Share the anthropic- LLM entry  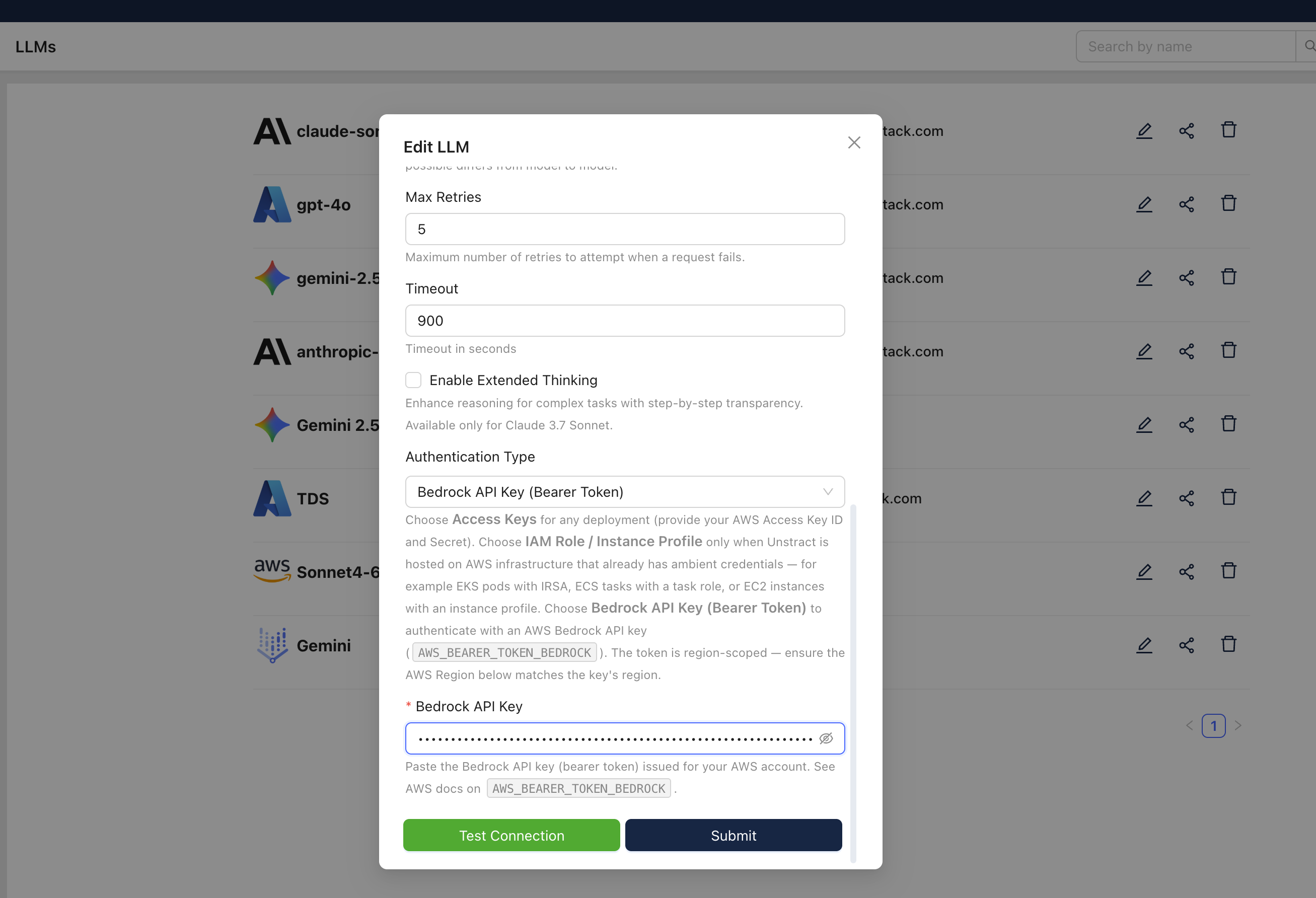1186,352
